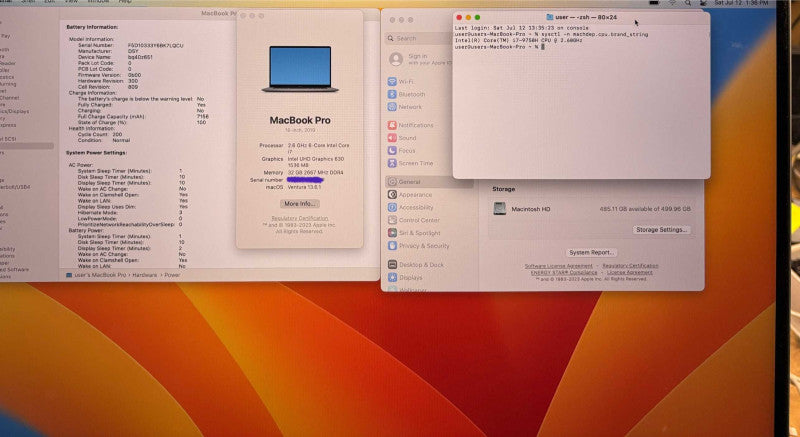Click the highlighted row in the System Information sidebar
Screen dimensions: 800x437
click(x=27, y=146)
